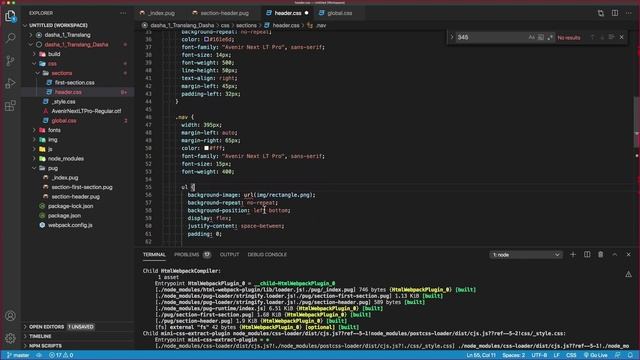Open webpack.config.js in the explorer

point(70,225)
